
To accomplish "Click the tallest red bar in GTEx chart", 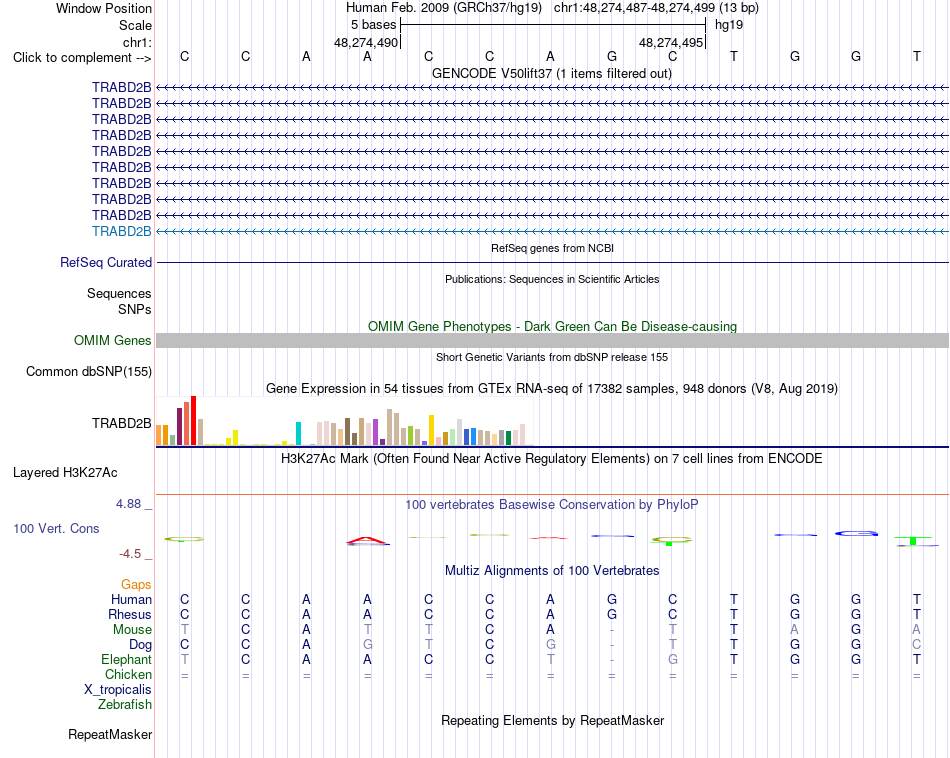I will pos(193,421).
